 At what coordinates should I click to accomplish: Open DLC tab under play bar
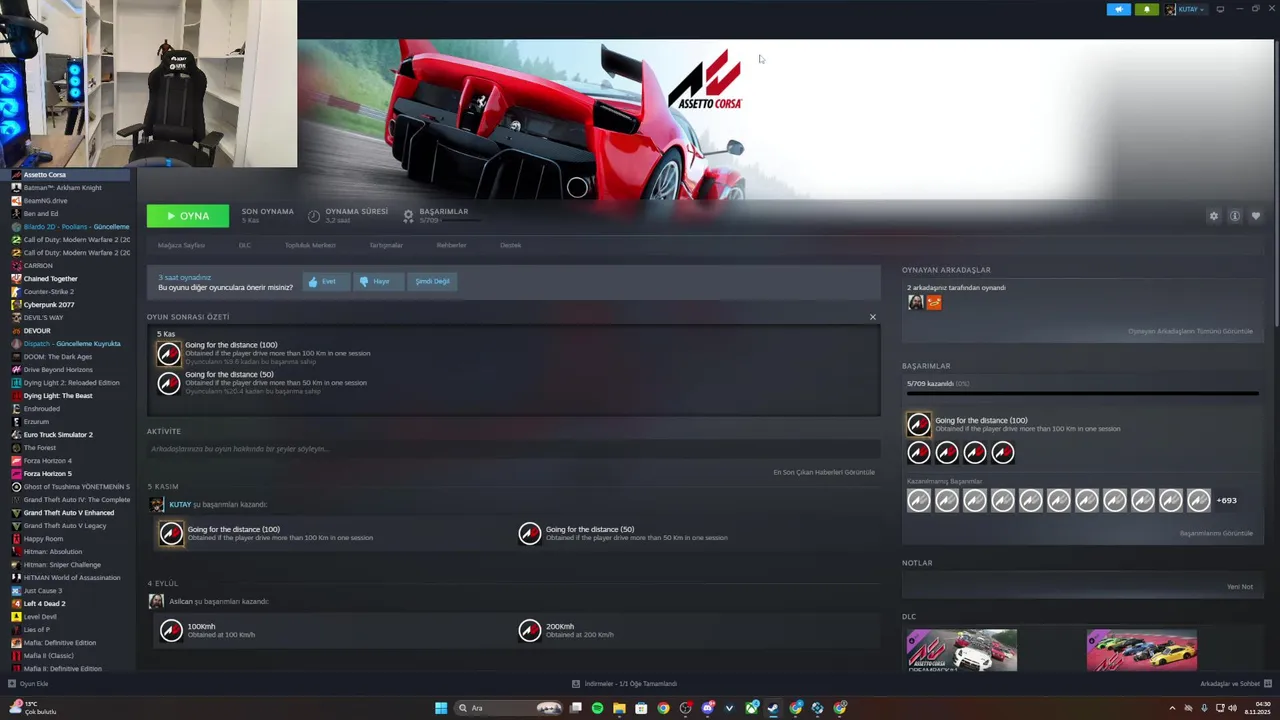pyautogui.click(x=245, y=245)
